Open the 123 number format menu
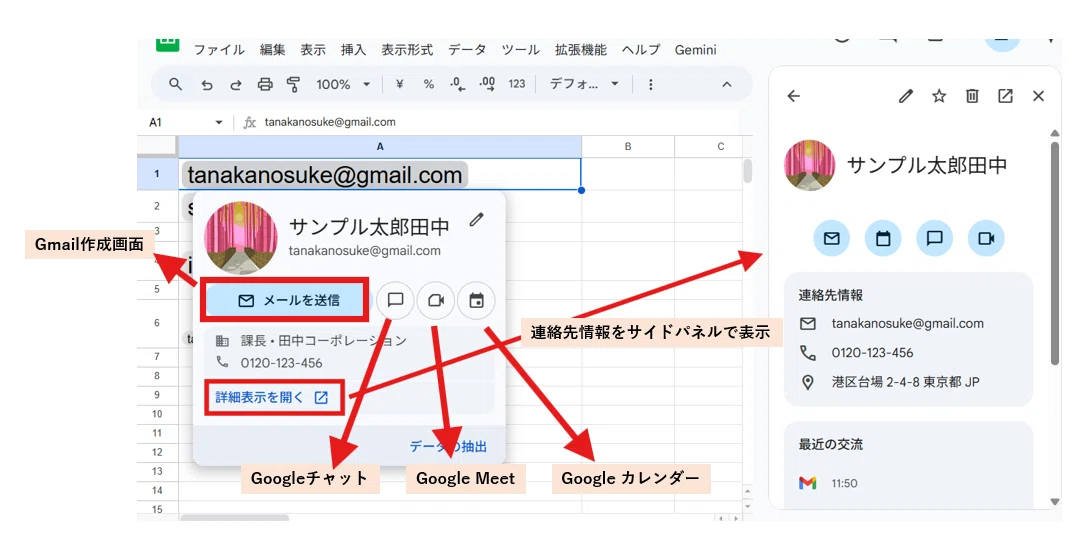This screenshot has height=551, width=1077. pos(517,84)
